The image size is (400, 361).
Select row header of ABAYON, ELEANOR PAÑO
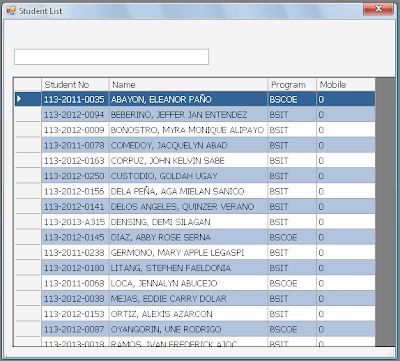(x=28, y=99)
